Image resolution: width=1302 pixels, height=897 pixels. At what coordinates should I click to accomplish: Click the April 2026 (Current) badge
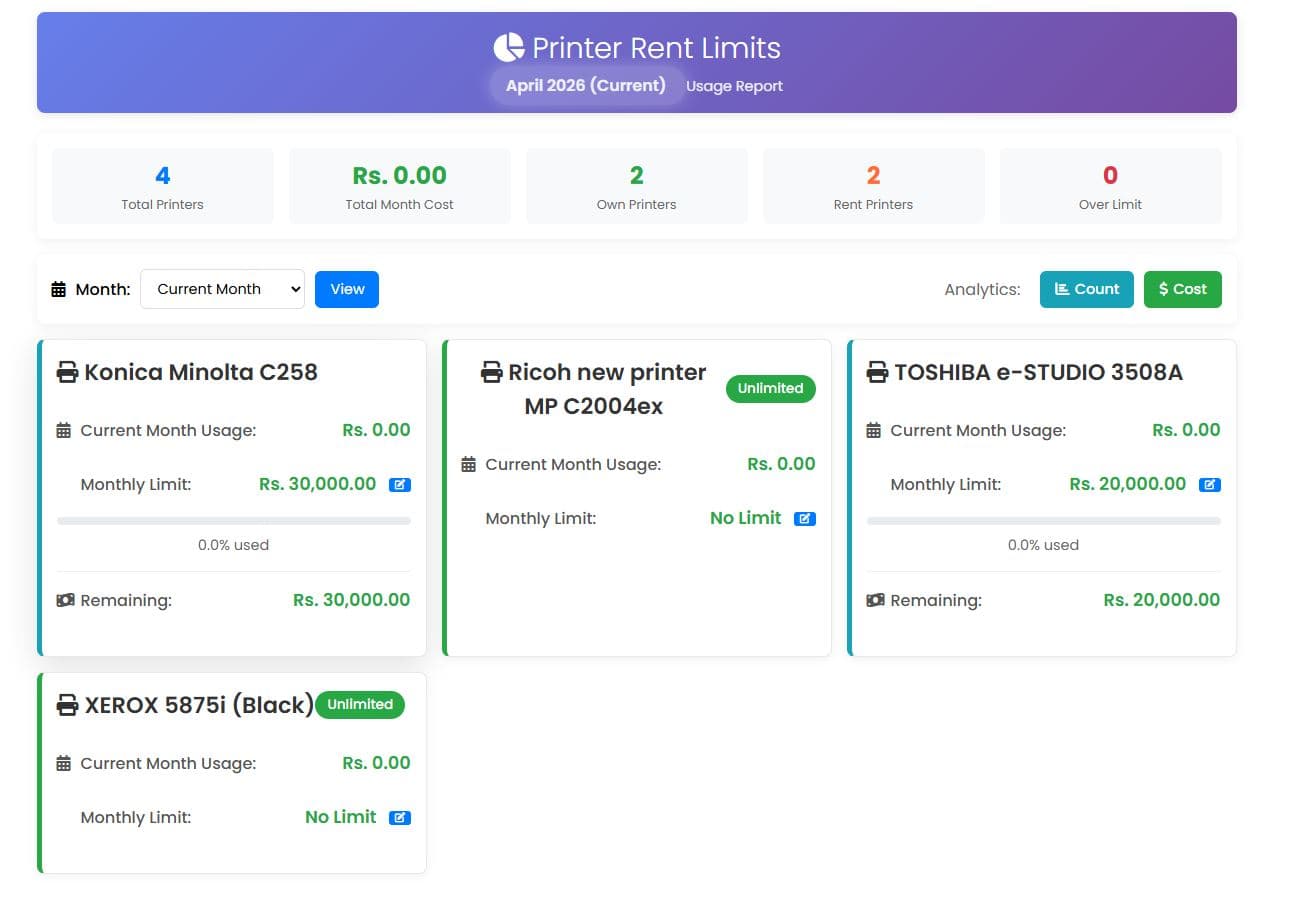point(586,86)
